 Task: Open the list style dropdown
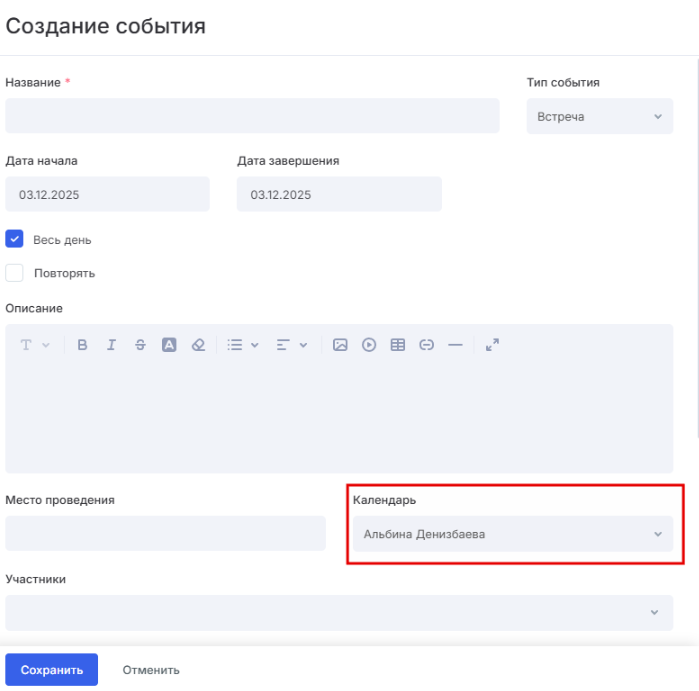[242, 345]
